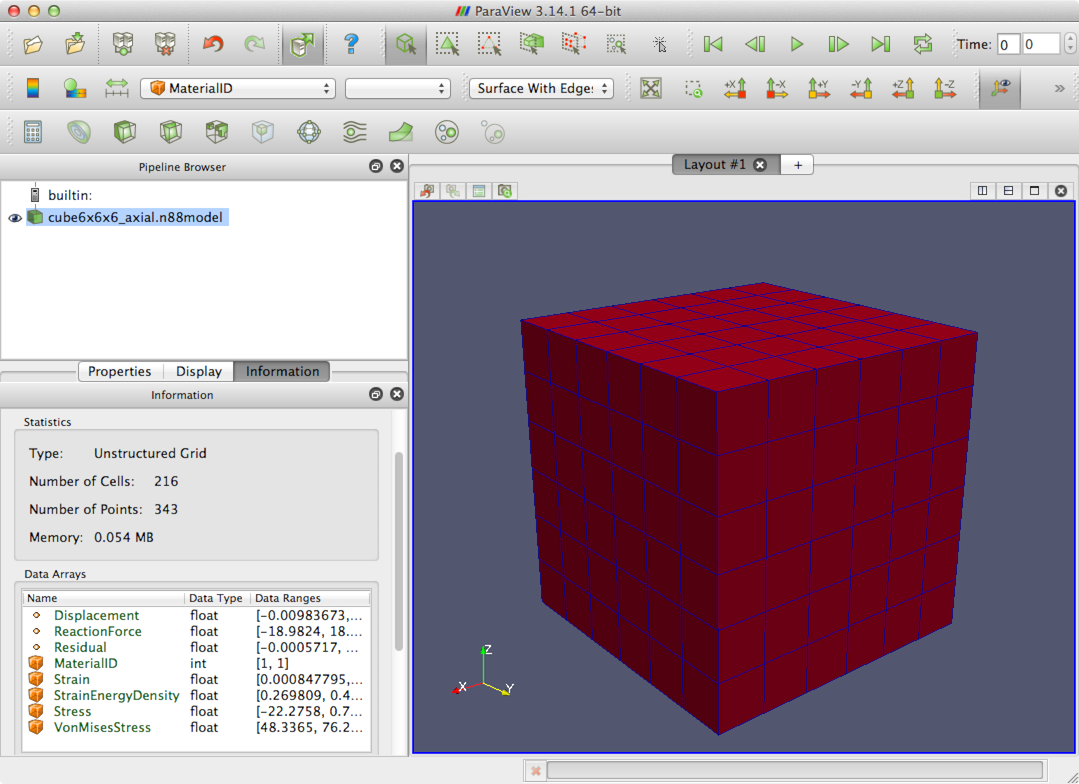Image resolution: width=1079 pixels, height=784 pixels.
Task: Split the view horizontally
Action: [983, 191]
